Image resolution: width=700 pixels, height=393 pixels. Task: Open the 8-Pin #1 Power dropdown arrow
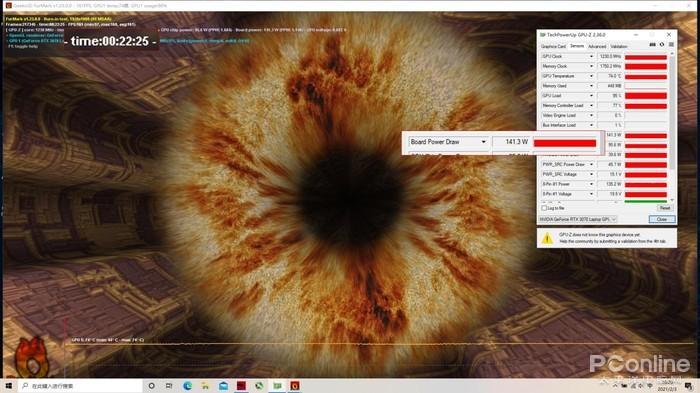point(591,184)
